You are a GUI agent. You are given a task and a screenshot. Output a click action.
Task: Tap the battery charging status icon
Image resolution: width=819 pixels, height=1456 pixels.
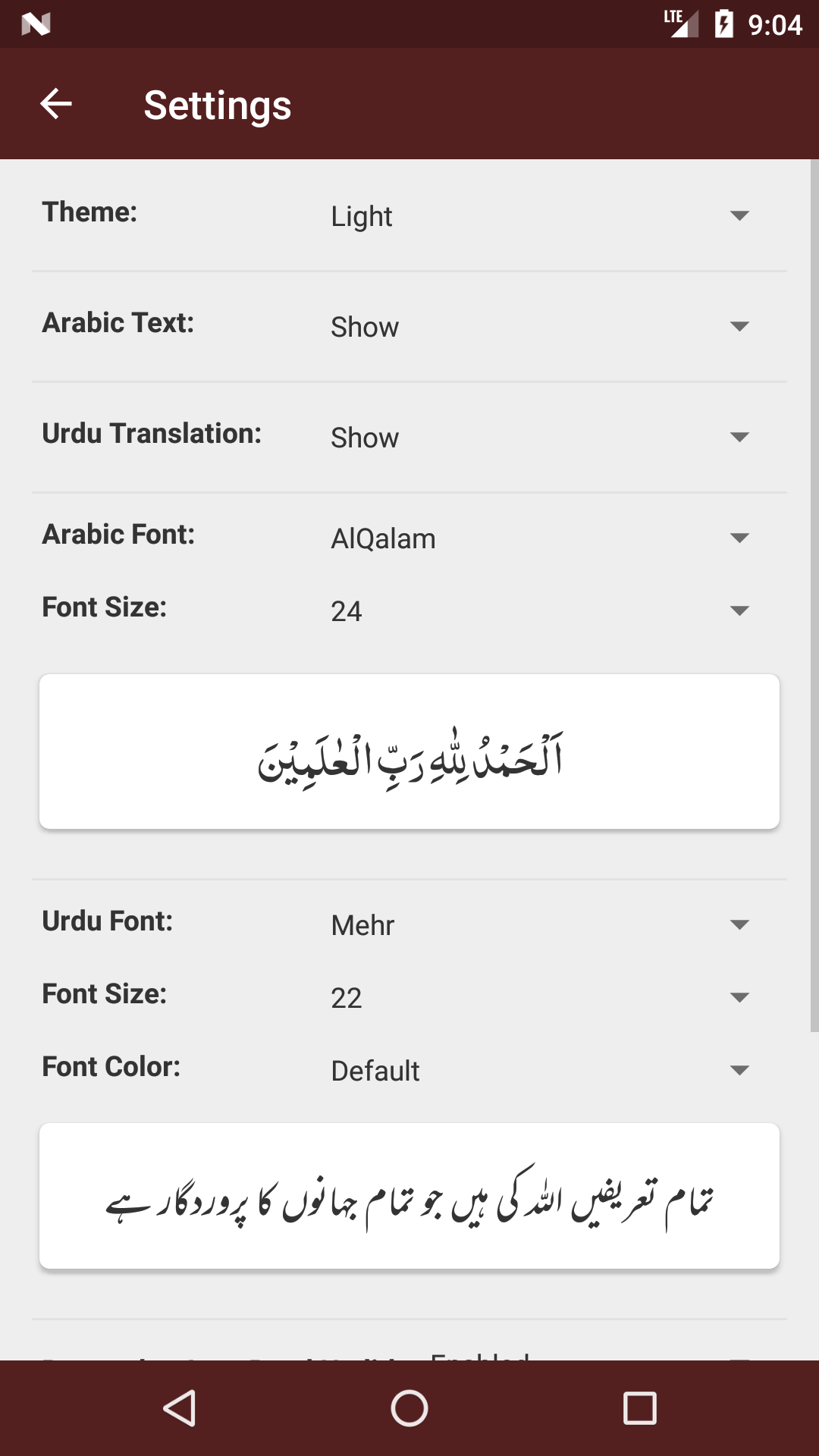724,24
